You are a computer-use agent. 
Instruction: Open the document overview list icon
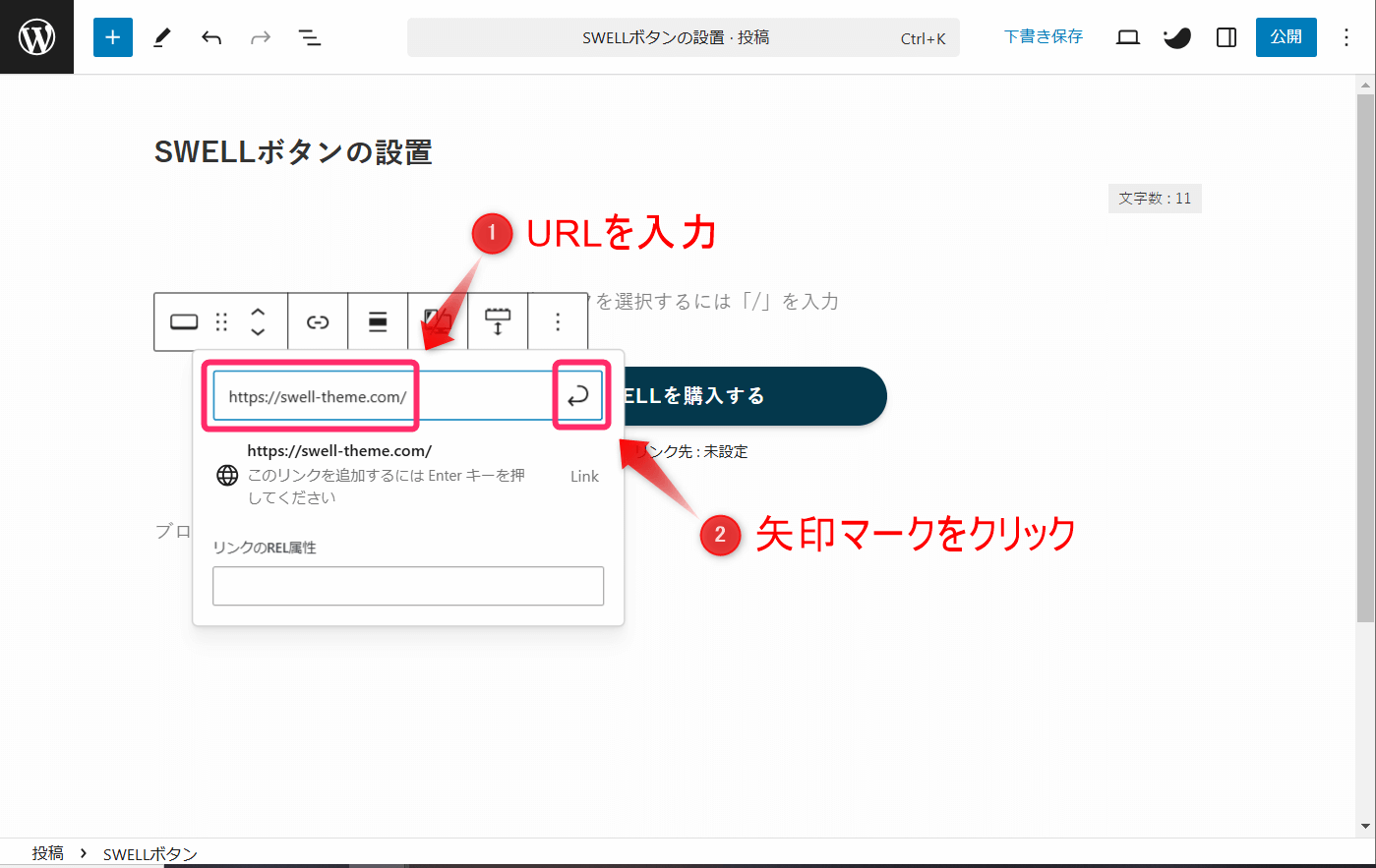coord(309,36)
